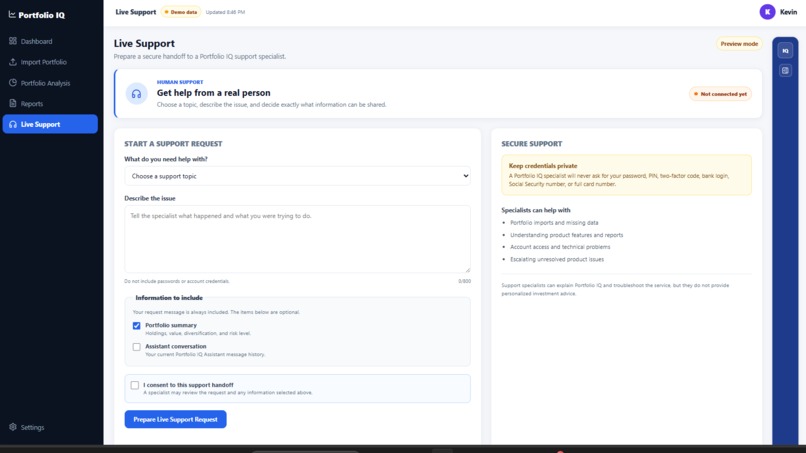Click the Live Support headset icon in sidebar
Image resolution: width=806 pixels, height=453 pixels.
click(13, 124)
